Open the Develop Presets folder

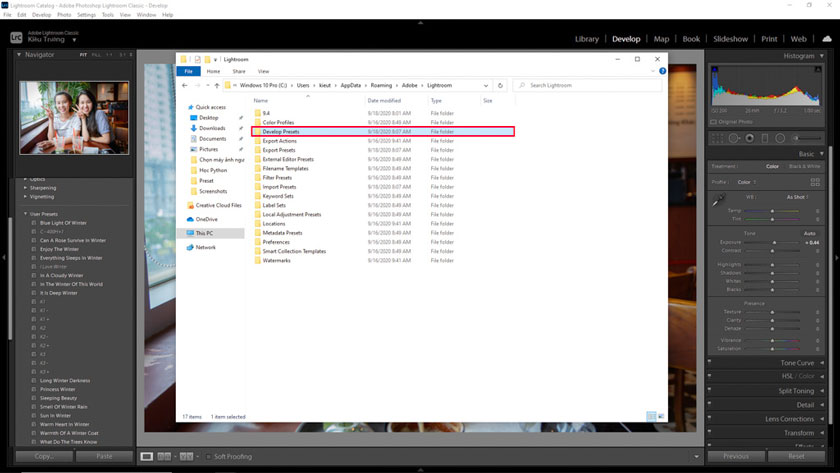(383, 131)
